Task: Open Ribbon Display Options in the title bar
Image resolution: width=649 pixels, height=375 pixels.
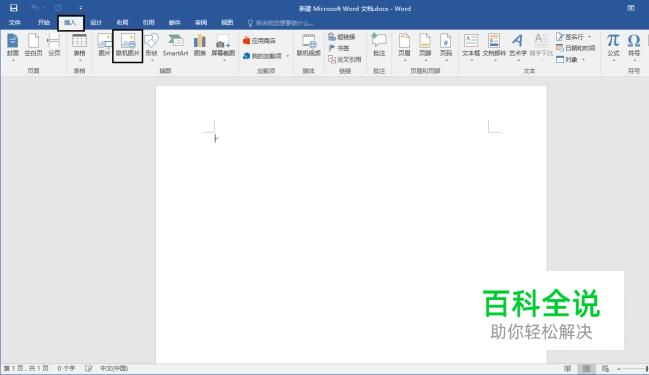Action: coord(631,8)
